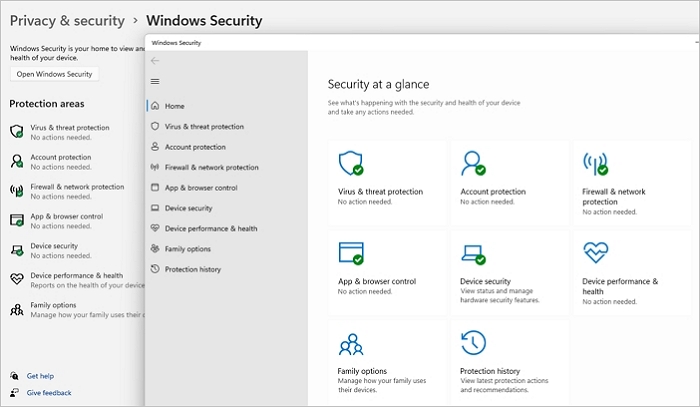The height and width of the screenshot is (407, 700).
Task: Click the Firewall & network protection antenna tile icon
Action: pyautogui.click(x=595, y=163)
